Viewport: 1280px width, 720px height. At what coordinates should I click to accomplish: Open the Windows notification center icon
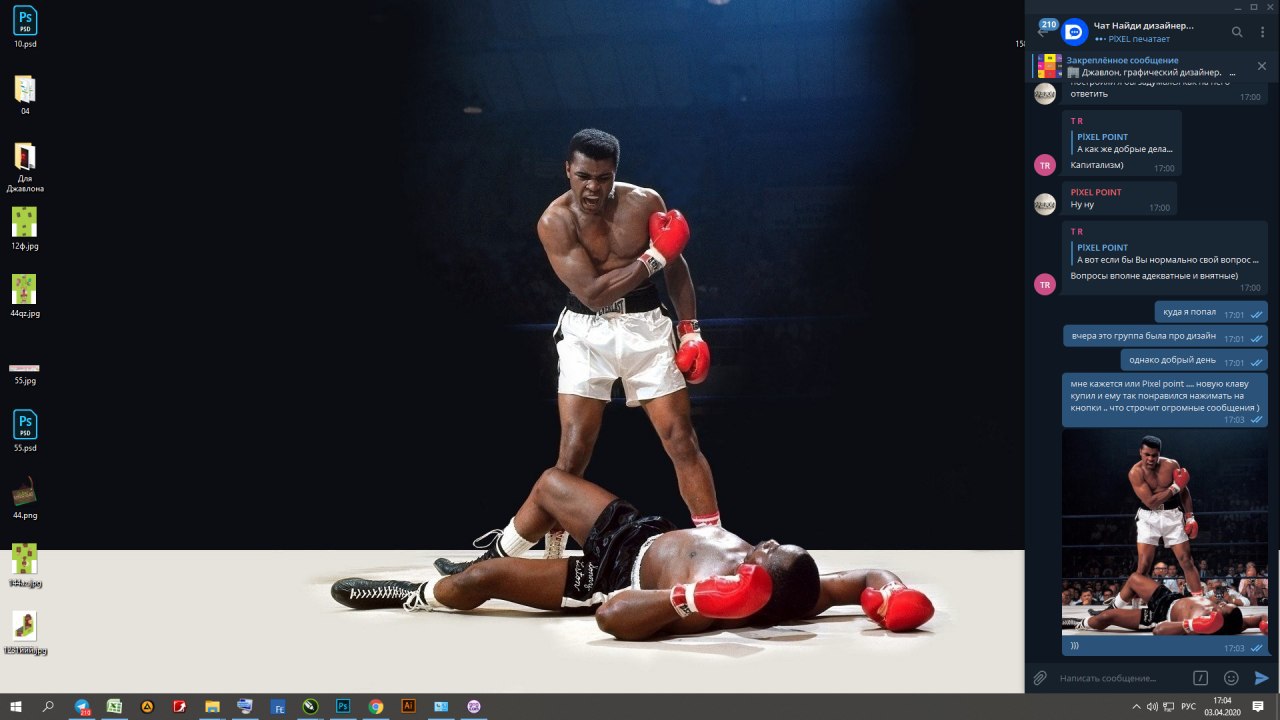(x=1258, y=706)
